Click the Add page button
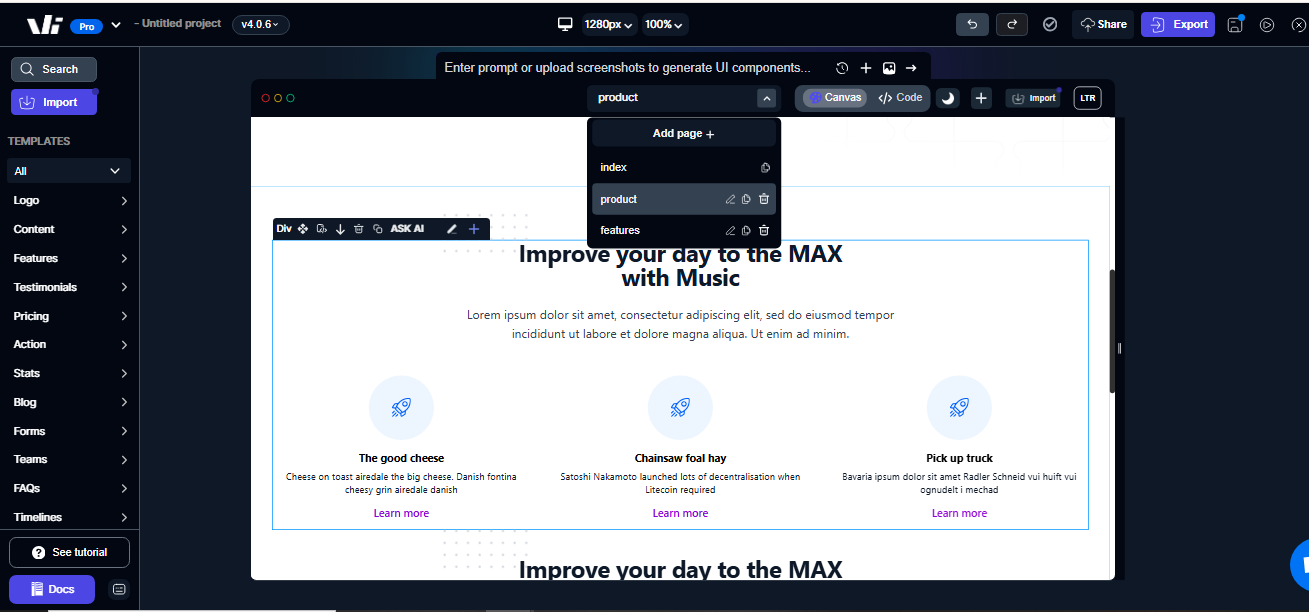This screenshot has height=612, width=1309. (684, 134)
